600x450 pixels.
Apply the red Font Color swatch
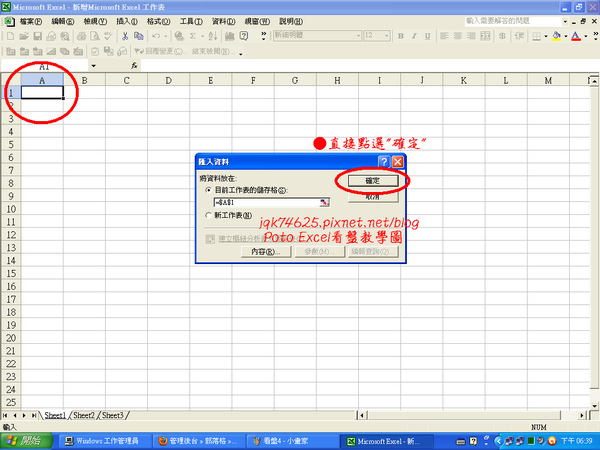pyautogui.click(x=576, y=36)
